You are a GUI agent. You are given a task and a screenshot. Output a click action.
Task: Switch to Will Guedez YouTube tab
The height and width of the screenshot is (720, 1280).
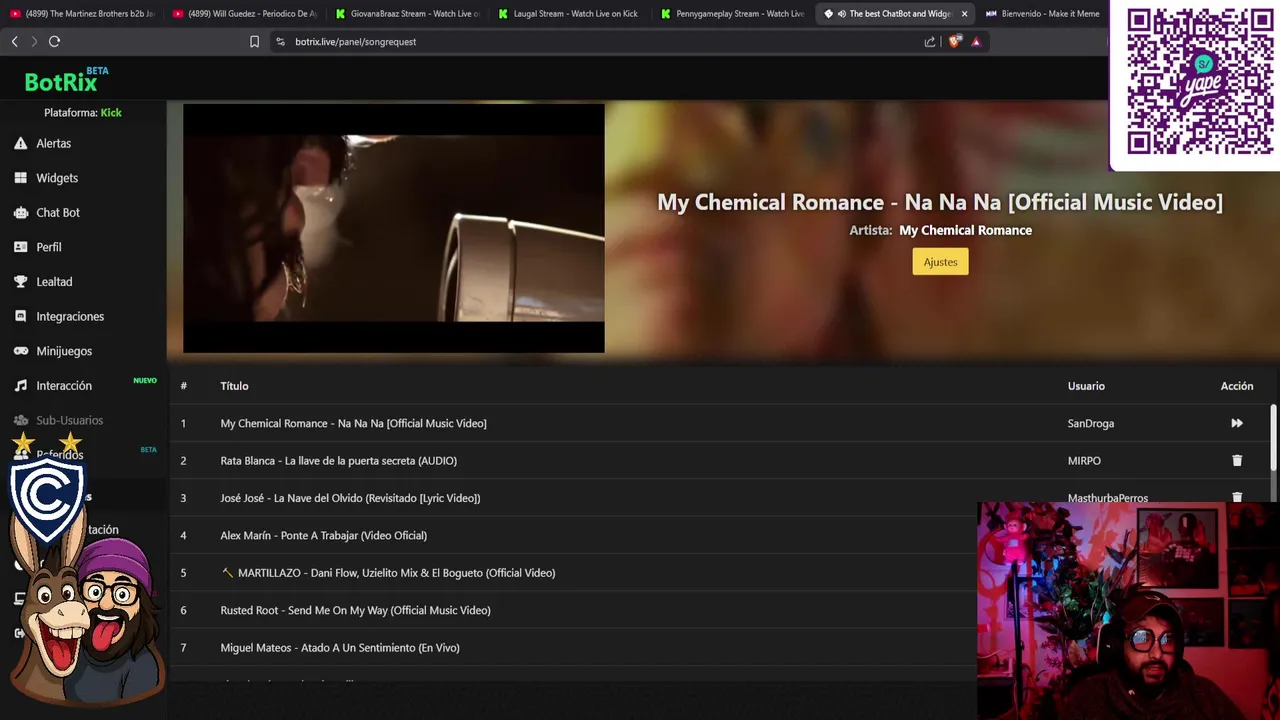click(245, 14)
